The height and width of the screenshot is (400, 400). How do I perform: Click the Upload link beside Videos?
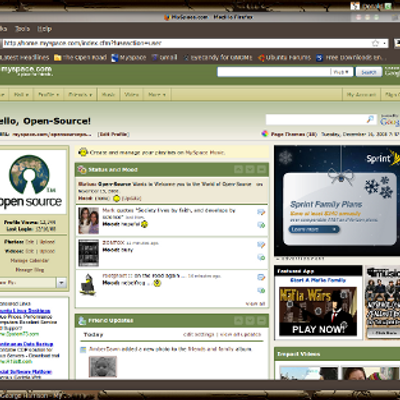click(x=47, y=251)
